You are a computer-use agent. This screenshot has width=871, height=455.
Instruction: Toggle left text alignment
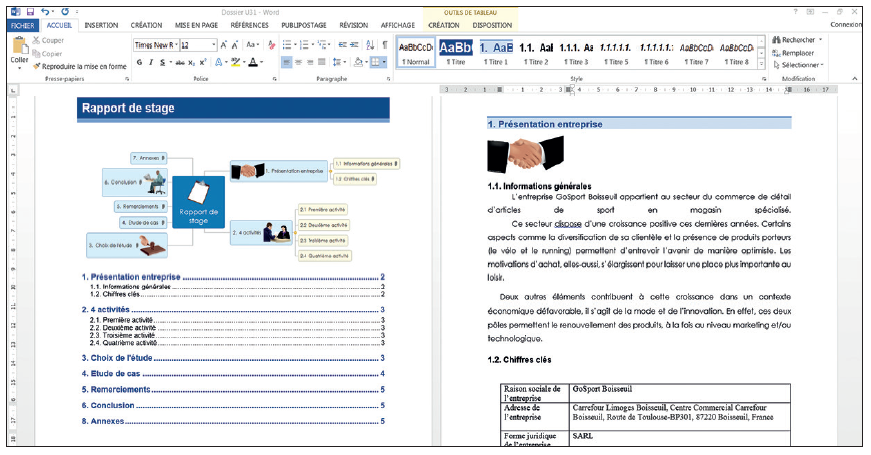point(286,62)
